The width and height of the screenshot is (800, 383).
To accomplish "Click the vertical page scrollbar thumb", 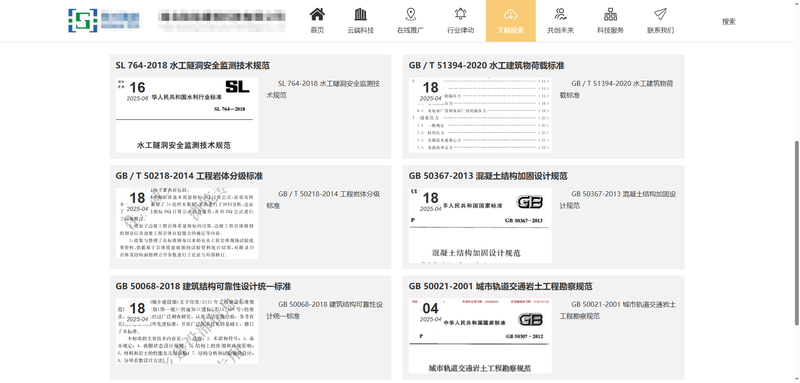I will click(x=797, y=233).
